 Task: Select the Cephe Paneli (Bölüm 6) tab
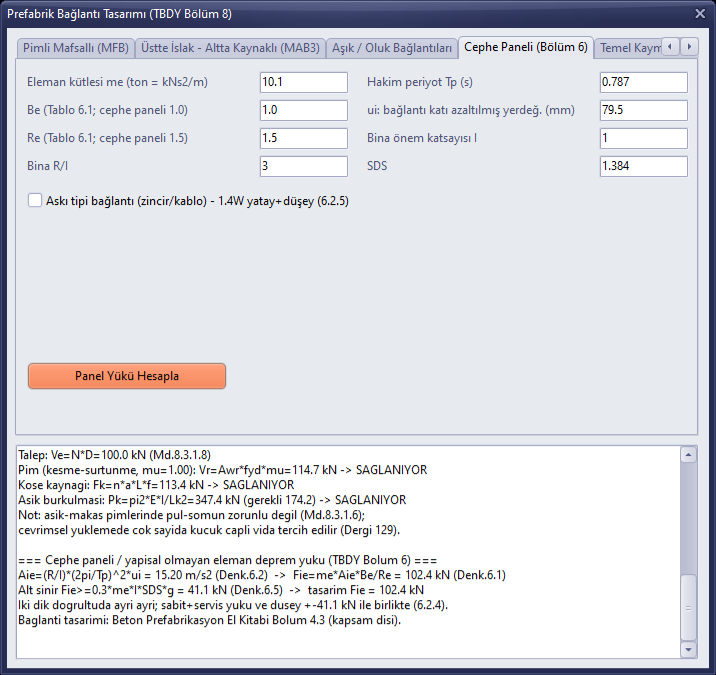[526, 47]
